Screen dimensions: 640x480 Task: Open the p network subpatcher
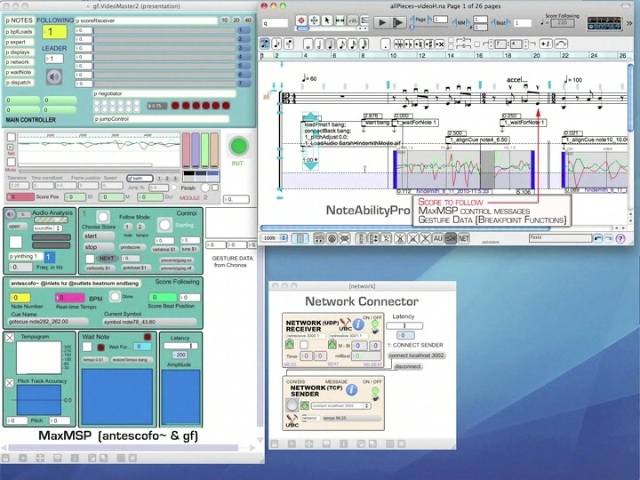[19, 61]
